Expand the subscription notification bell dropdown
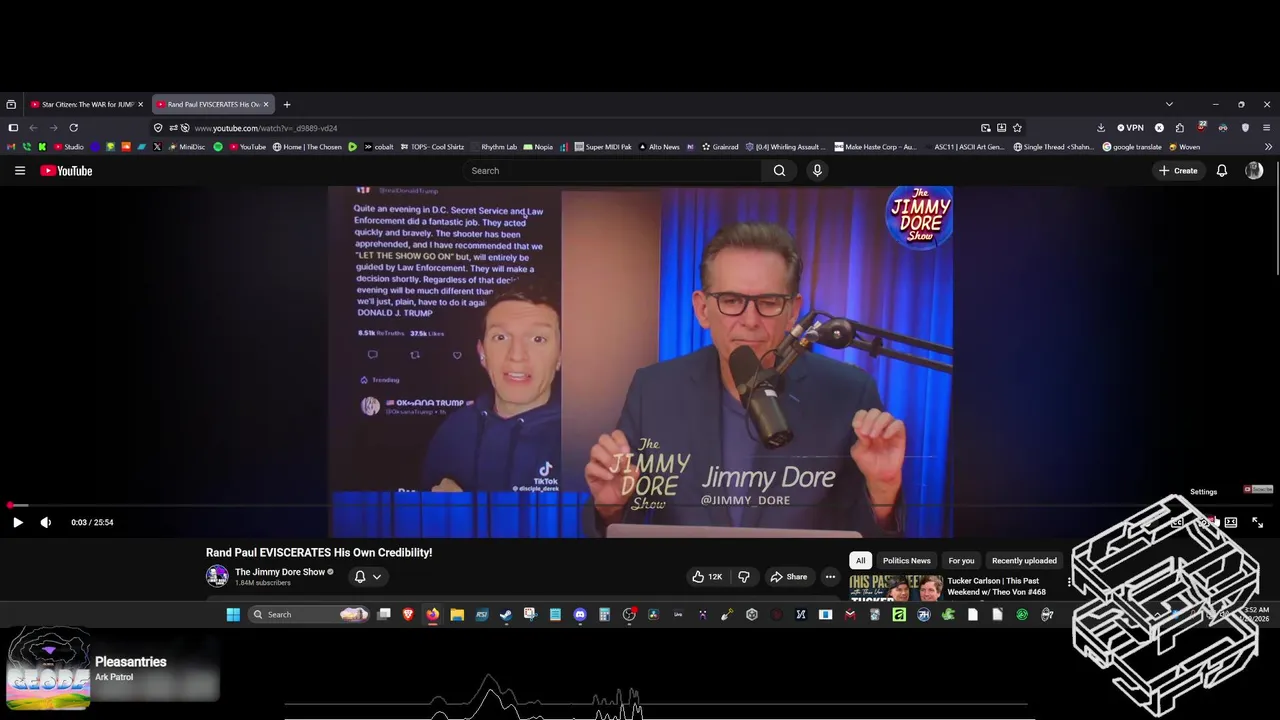This screenshot has width=1280, height=720. pyautogui.click(x=367, y=577)
